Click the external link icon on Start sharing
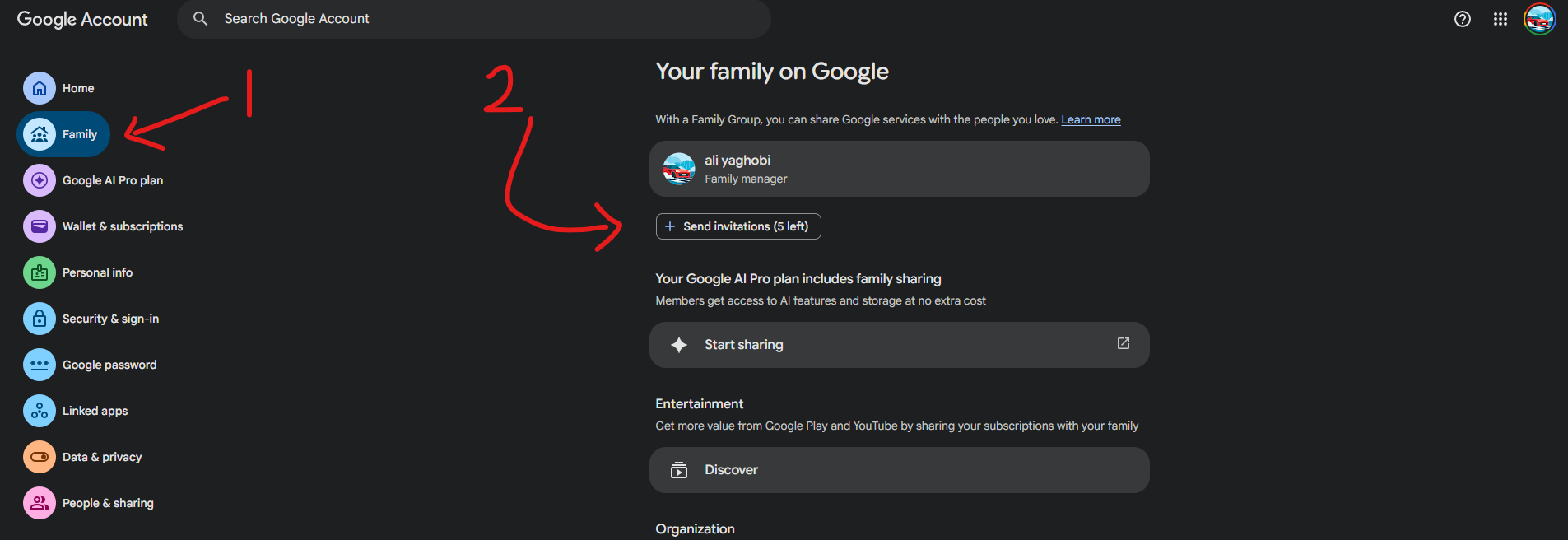 1124,343
